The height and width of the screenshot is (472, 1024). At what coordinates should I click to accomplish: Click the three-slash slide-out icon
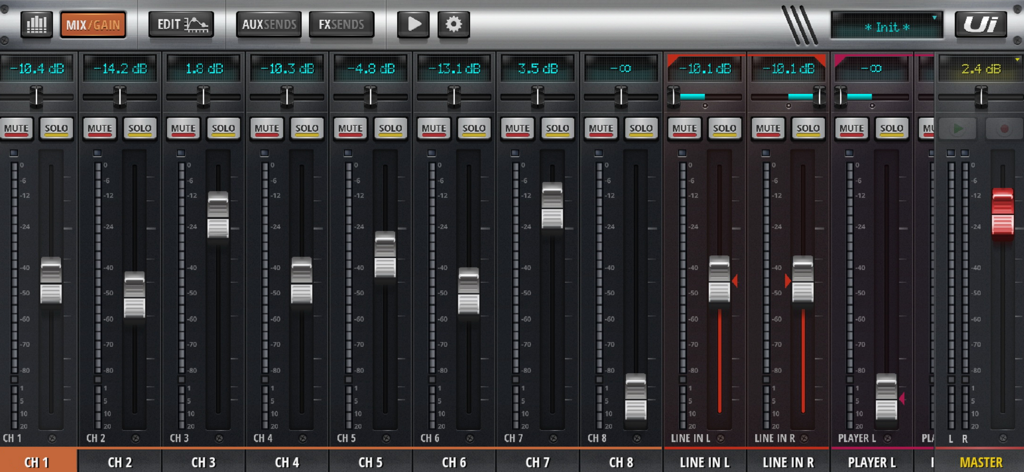(800, 25)
